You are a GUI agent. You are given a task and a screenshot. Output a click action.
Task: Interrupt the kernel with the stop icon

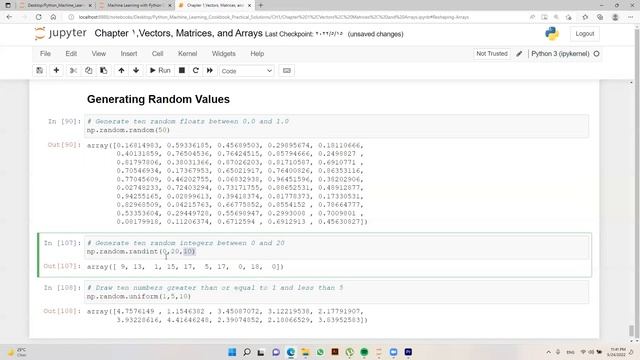(182, 71)
